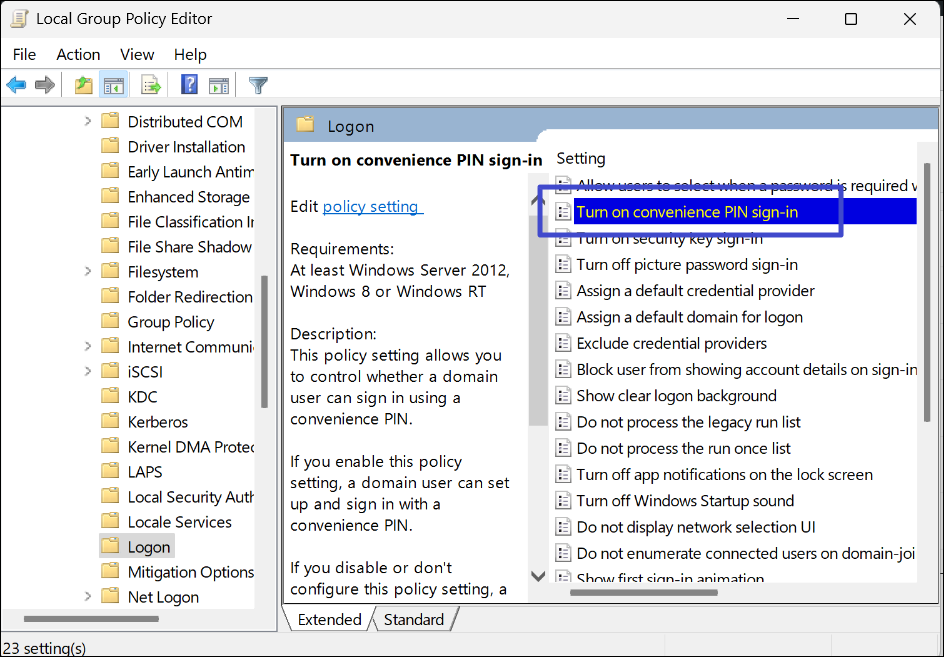
Task: Toggle the Show/Hide Action Pane icon
Action: (x=219, y=85)
